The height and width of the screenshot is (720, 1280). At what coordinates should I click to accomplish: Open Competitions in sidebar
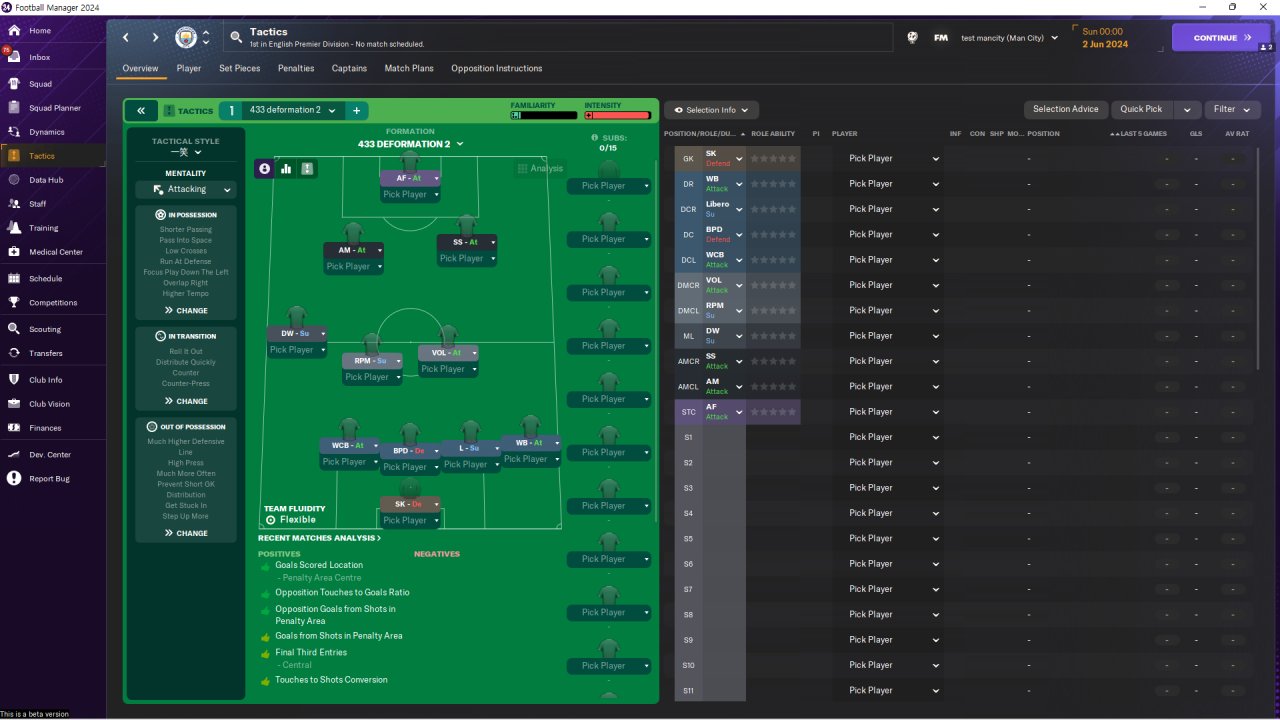click(x=52, y=303)
